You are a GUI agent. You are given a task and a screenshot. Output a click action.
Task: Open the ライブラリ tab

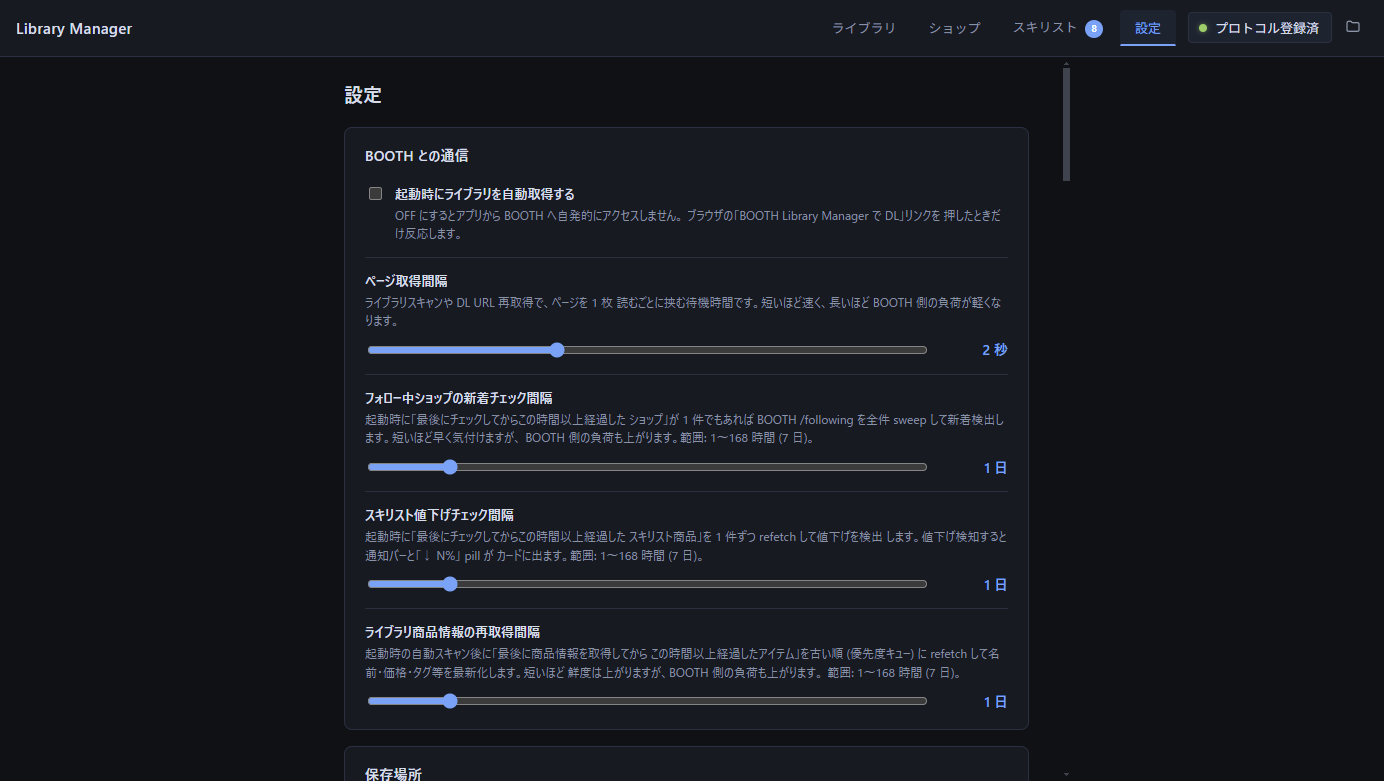pyautogui.click(x=864, y=28)
